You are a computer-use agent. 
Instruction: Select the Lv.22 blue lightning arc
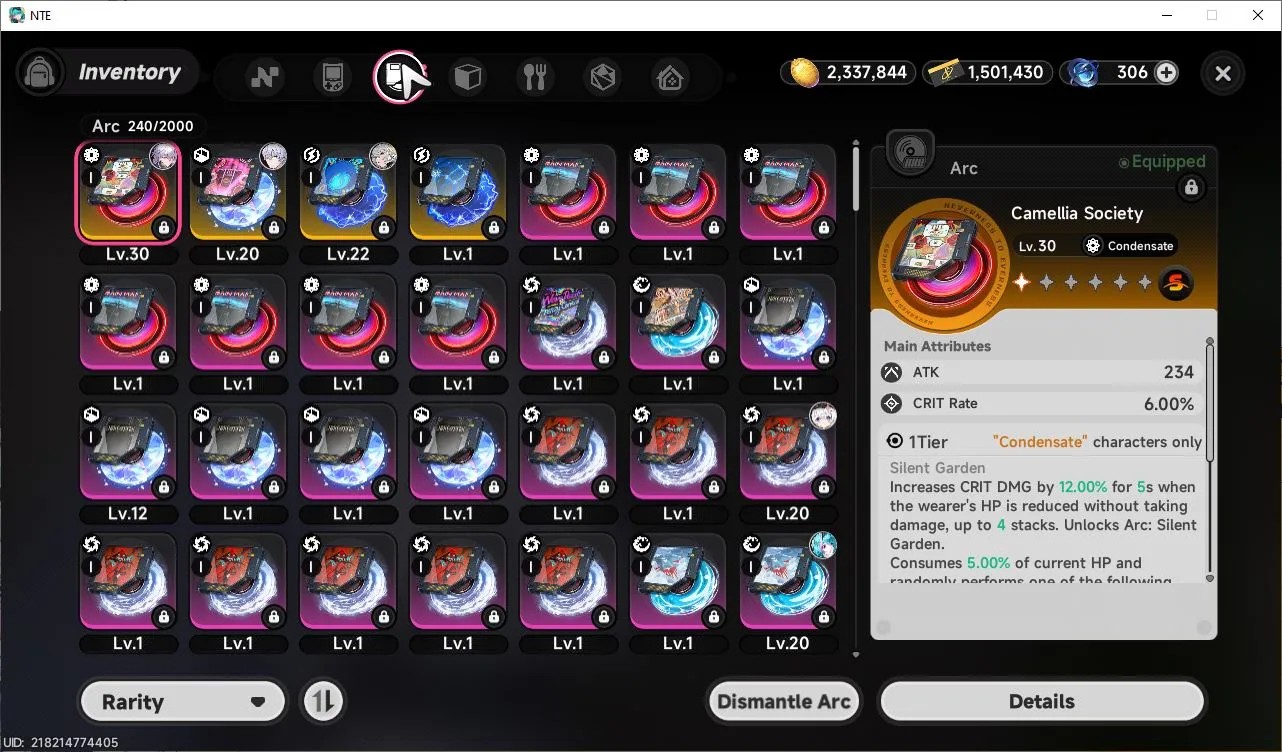[x=348, y=203]
